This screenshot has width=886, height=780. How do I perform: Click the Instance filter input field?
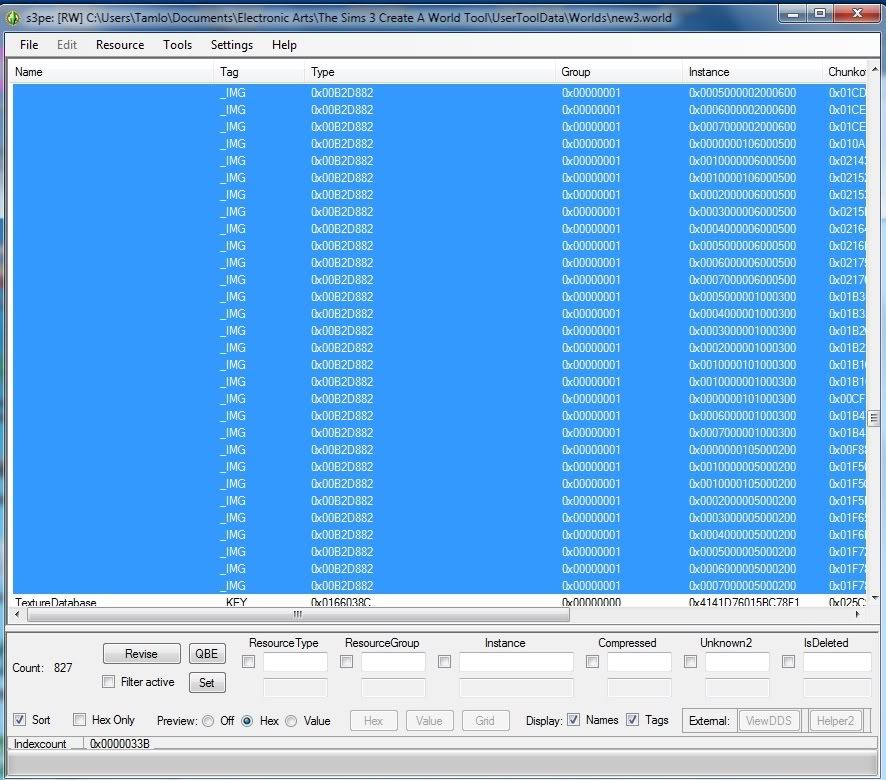click(516, 662)
